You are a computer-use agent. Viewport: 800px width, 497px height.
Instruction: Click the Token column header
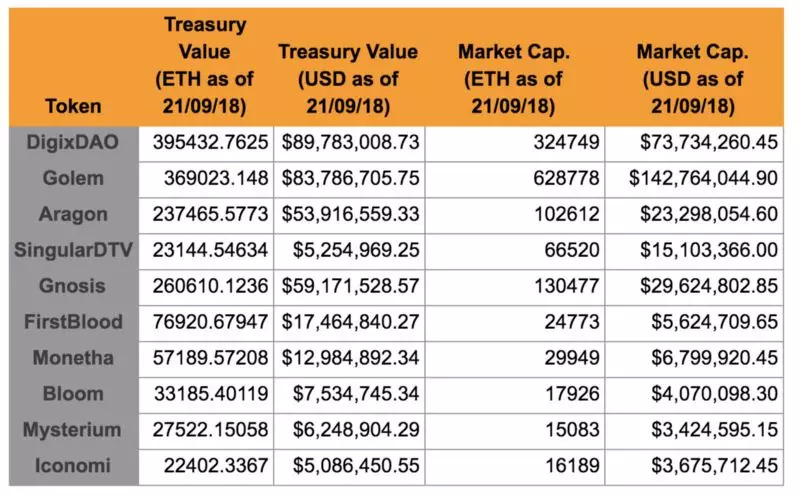coord(73,105)
